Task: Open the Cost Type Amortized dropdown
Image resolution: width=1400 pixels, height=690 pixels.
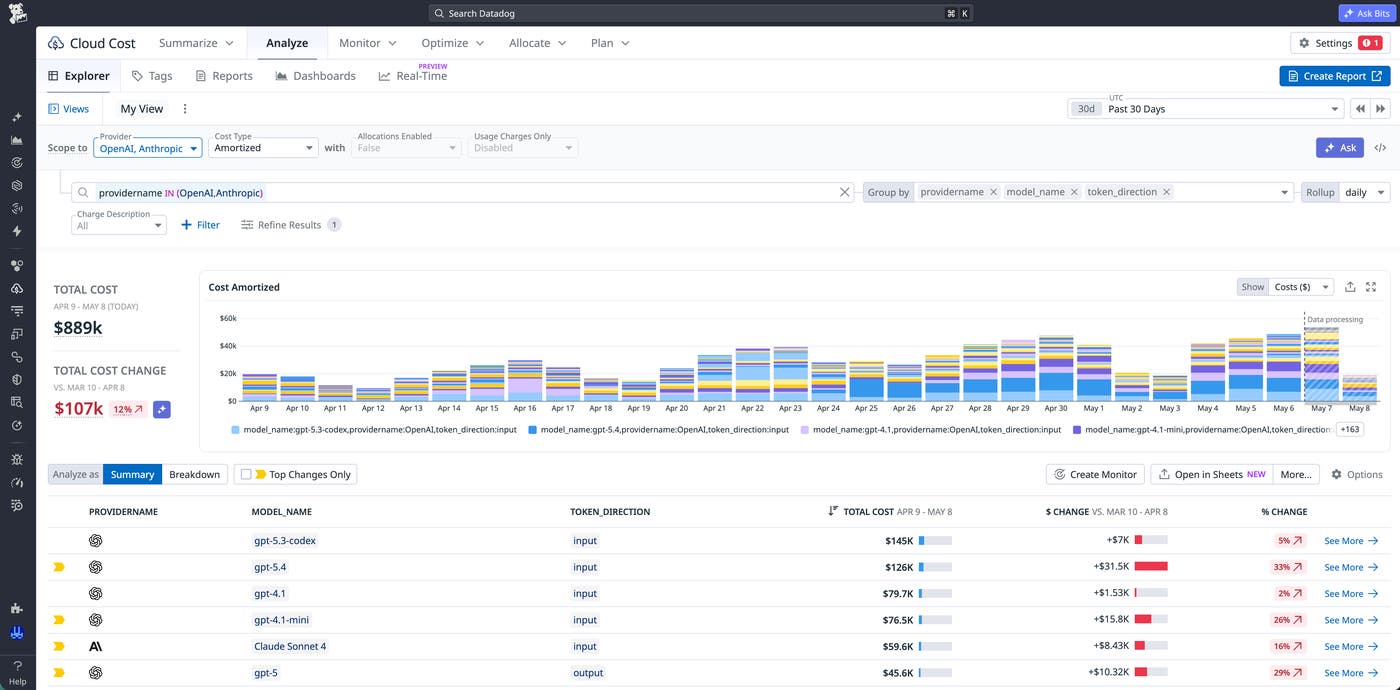Action: (265, 147)
